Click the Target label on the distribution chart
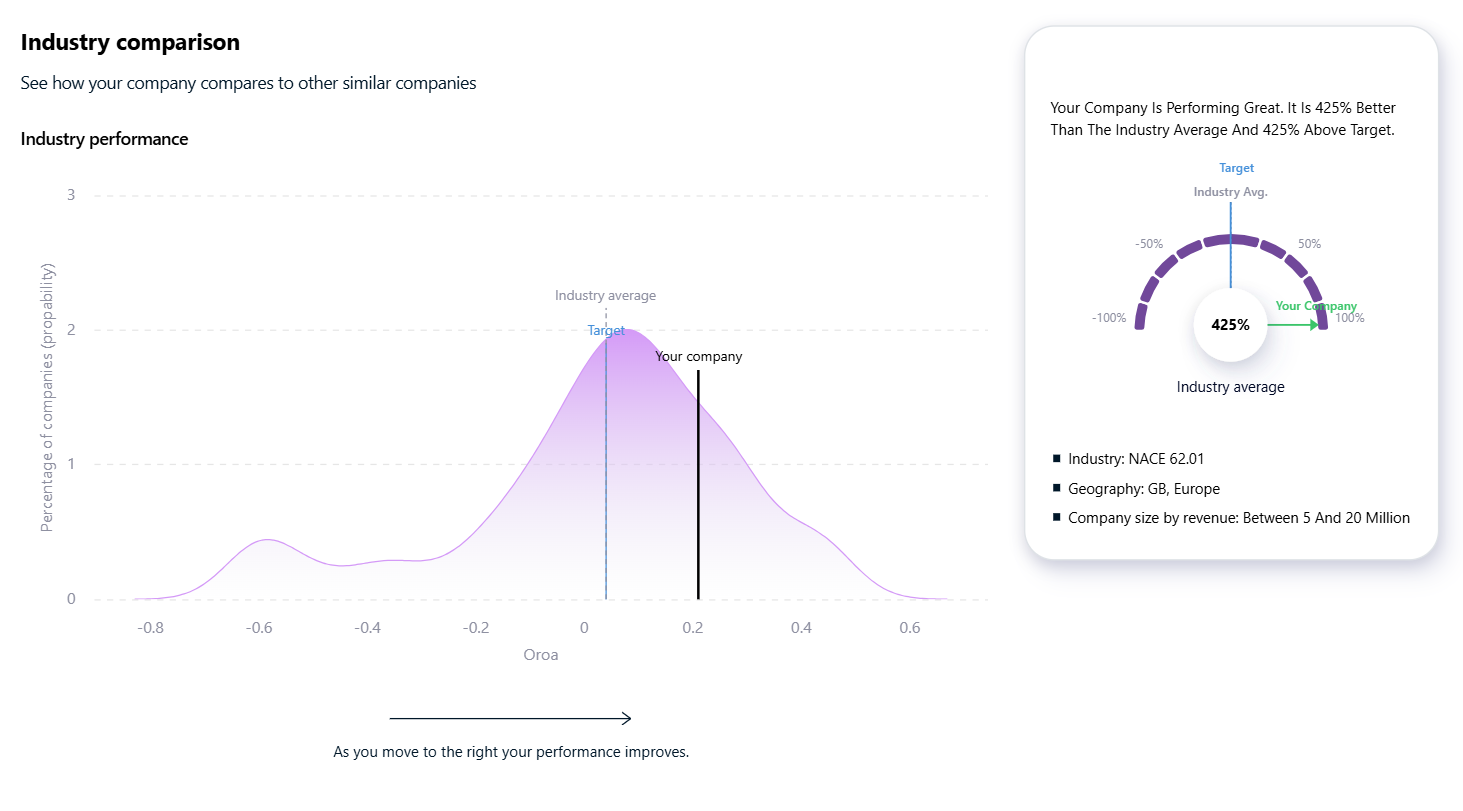 click(606, 331)
